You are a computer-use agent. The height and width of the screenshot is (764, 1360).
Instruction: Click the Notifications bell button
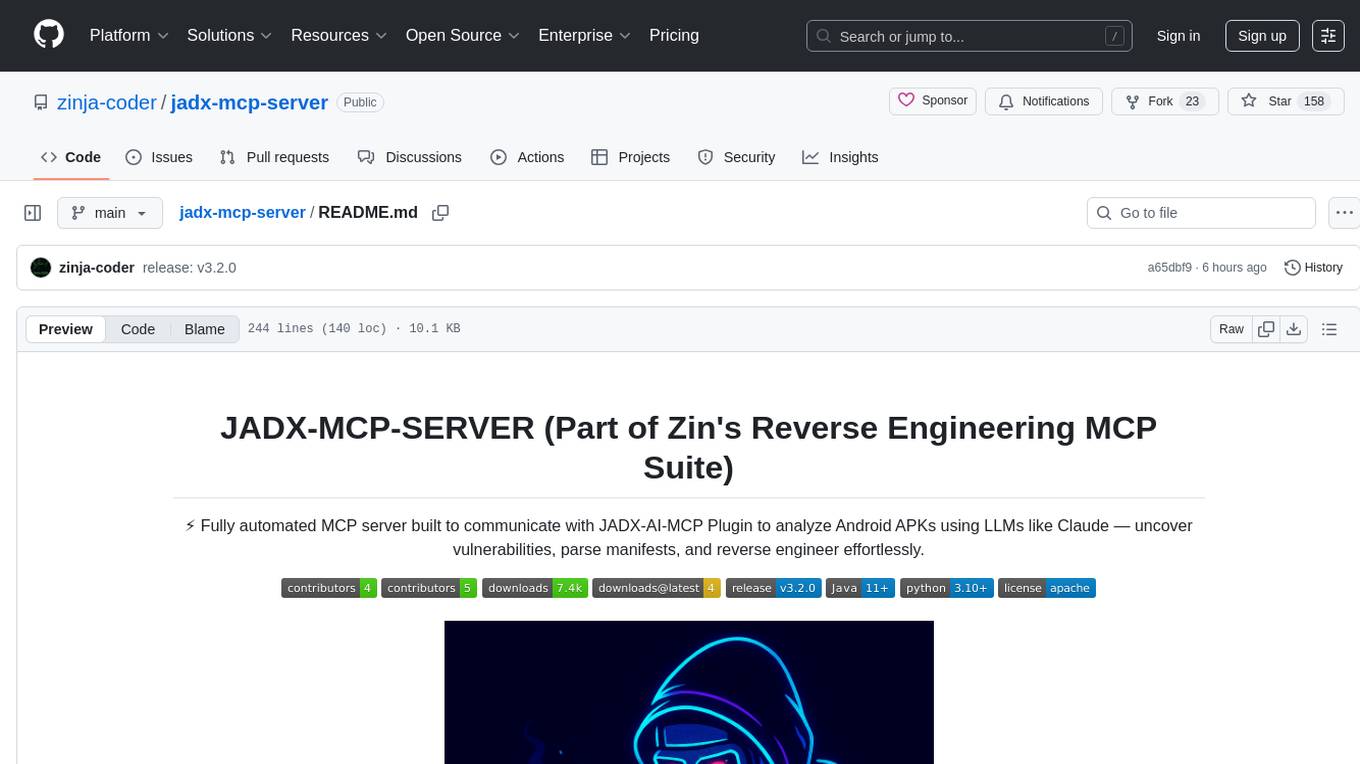click(1043, 101)
